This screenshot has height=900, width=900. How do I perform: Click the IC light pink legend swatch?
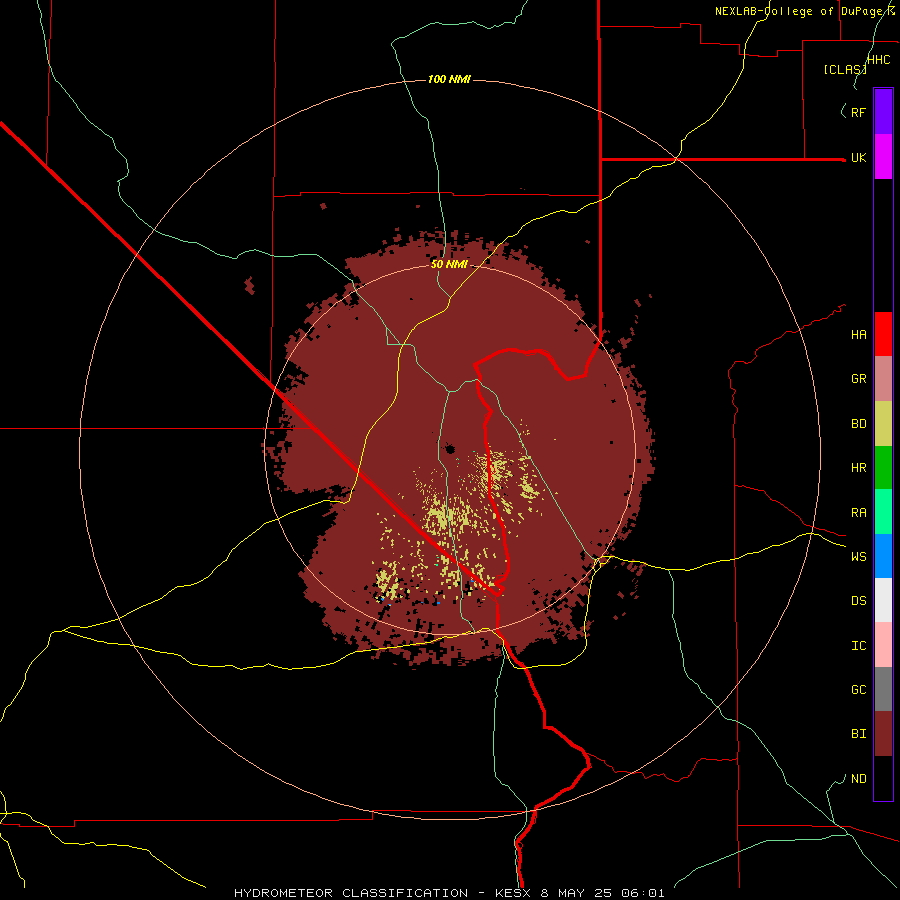(x=883, y=645)
